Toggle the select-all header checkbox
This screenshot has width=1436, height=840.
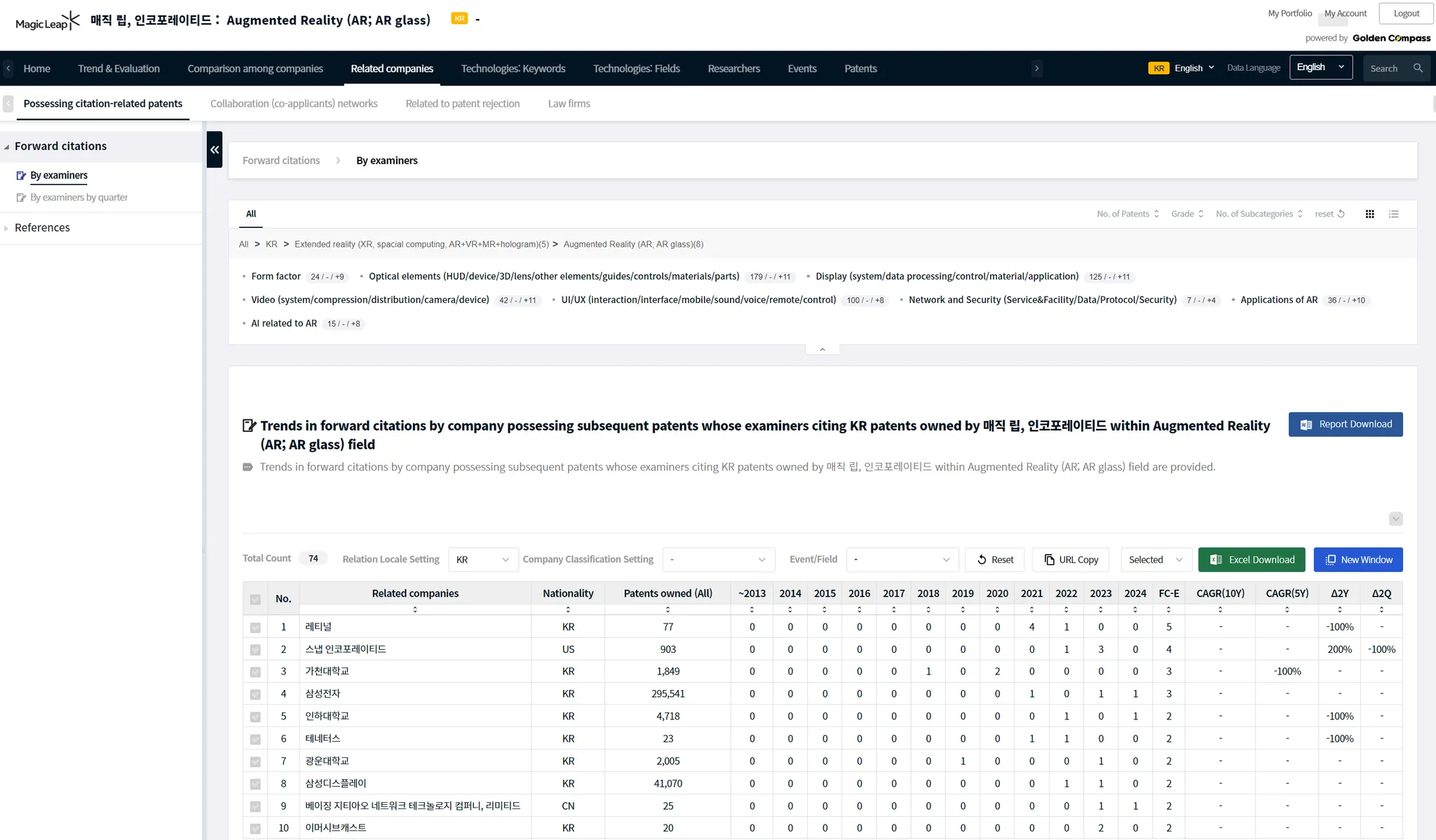pyautogui.click(x=255, y=599)
